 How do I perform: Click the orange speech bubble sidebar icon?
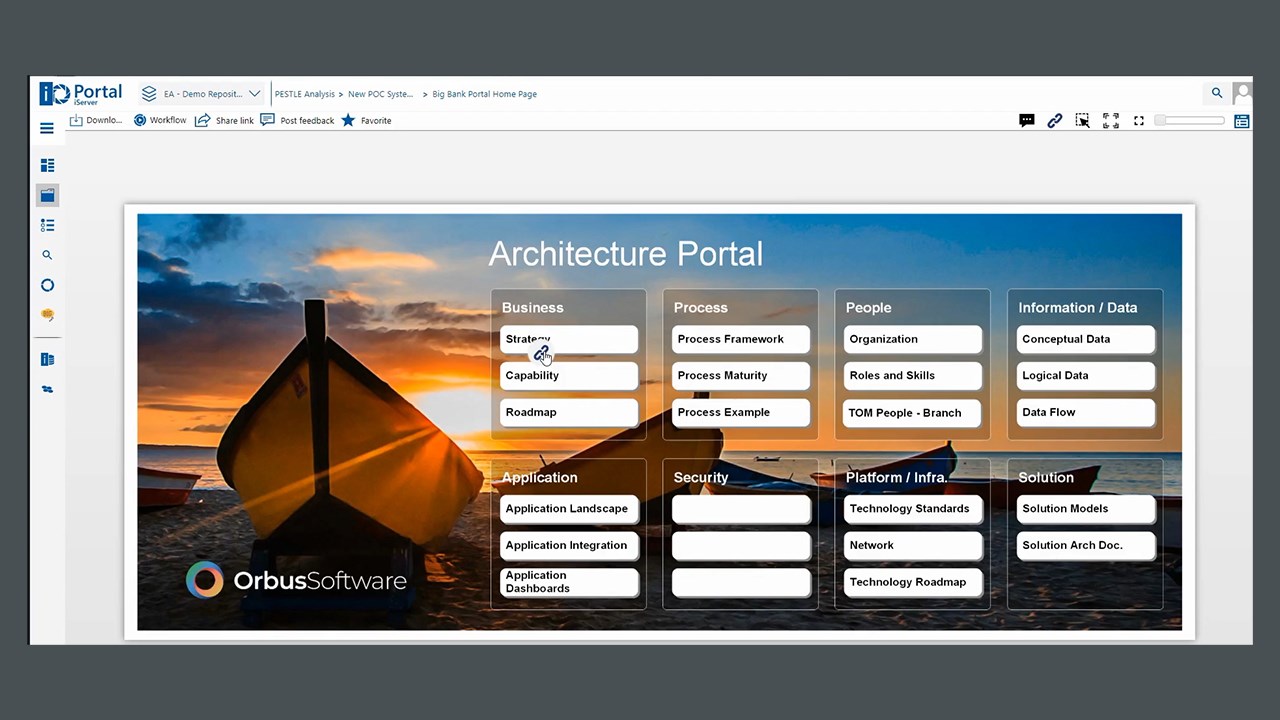[47, 315]
